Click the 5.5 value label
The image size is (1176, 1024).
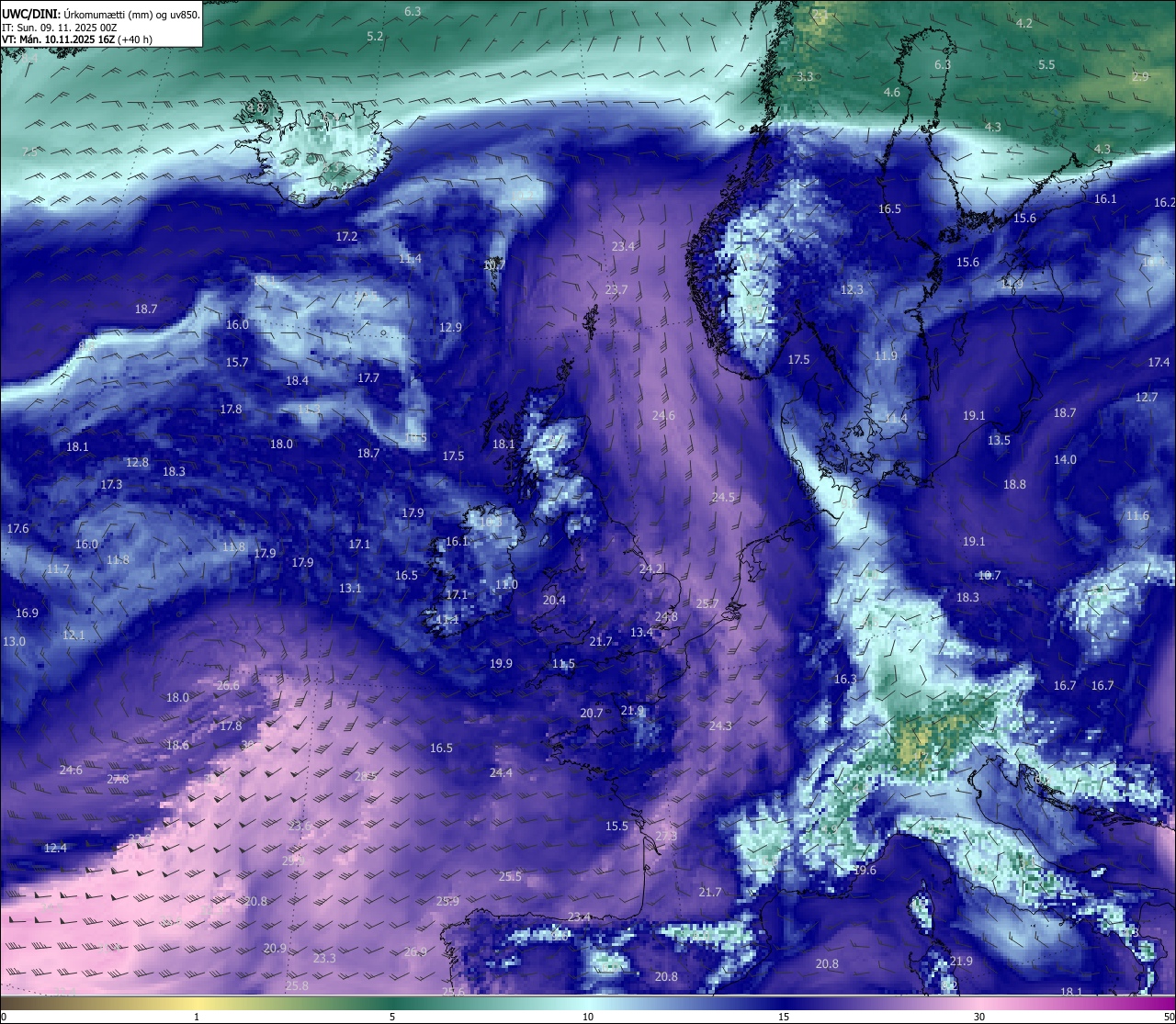tap(1046, 64)
